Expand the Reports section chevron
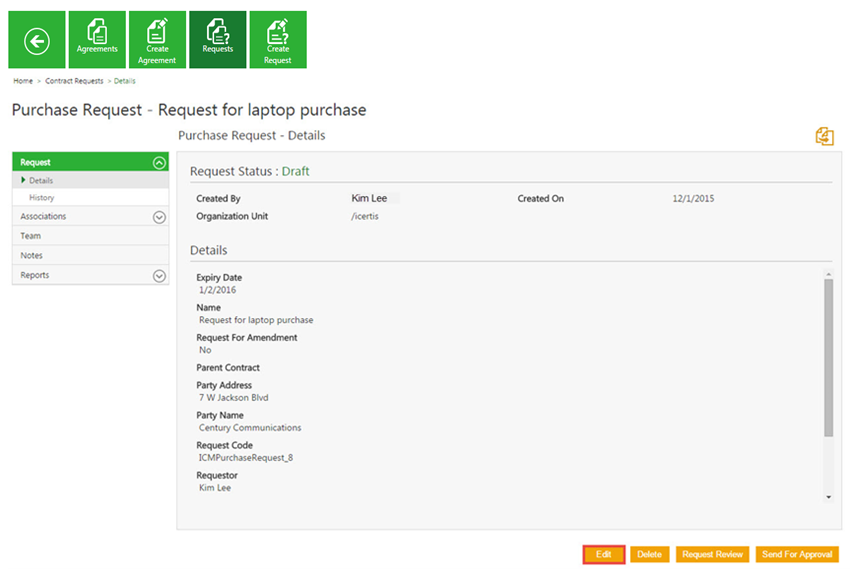Screen dimensions: 850x569 click(159, 276)
